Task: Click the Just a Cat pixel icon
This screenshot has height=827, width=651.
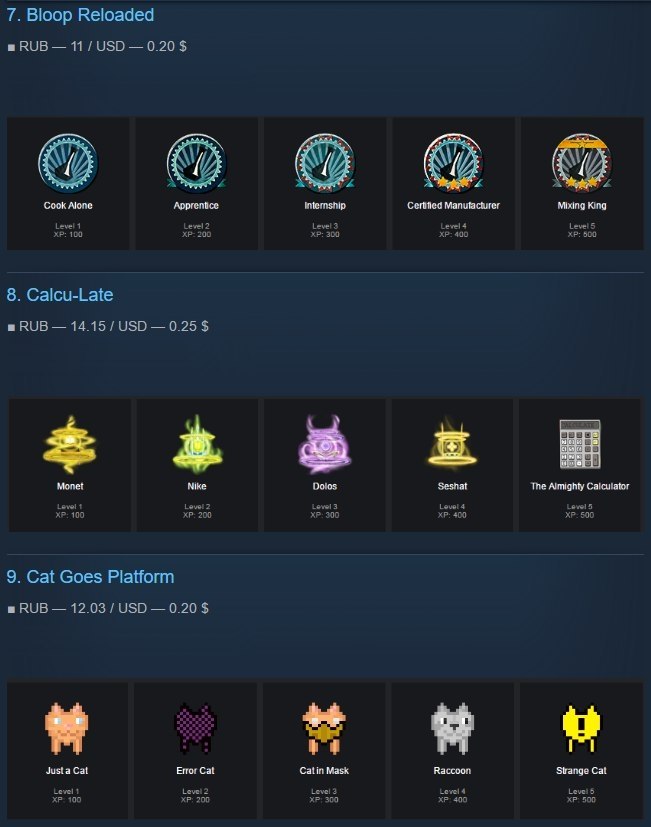Action: [66, 728]
